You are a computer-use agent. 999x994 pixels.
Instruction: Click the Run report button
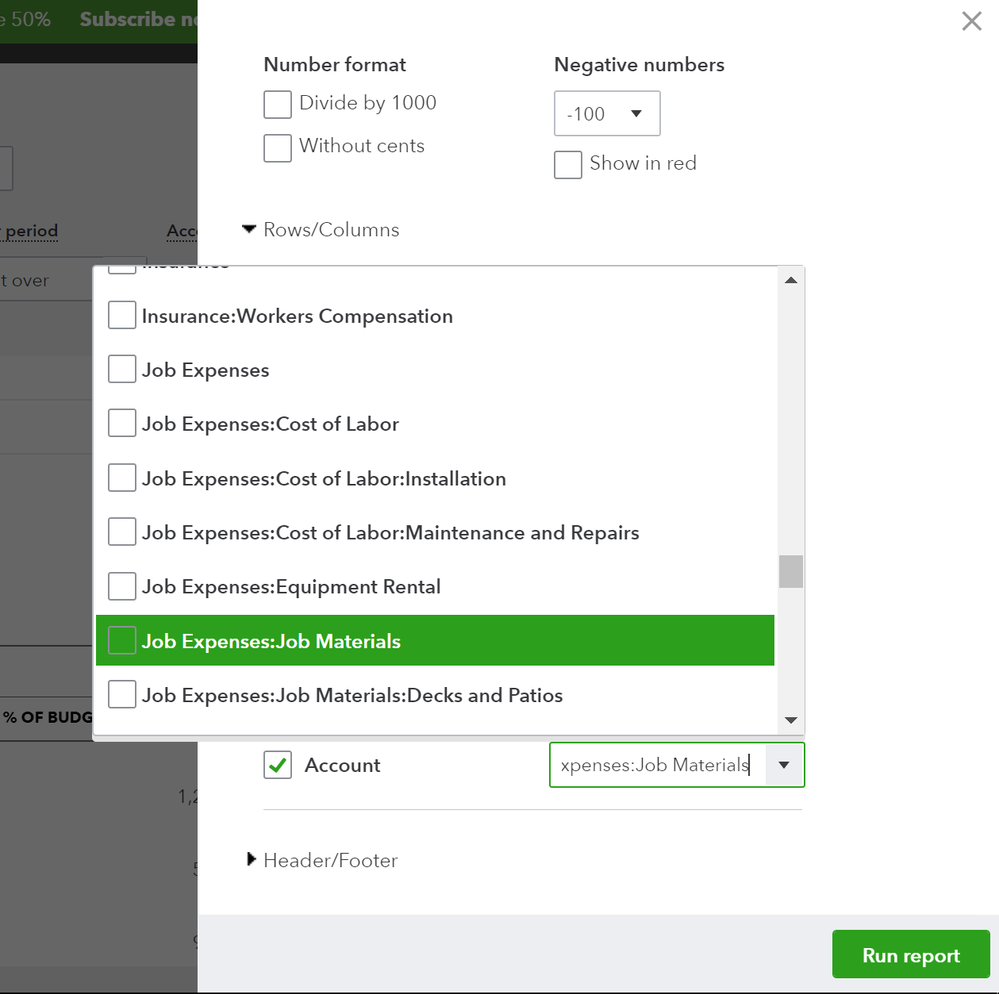coord(910,956)
